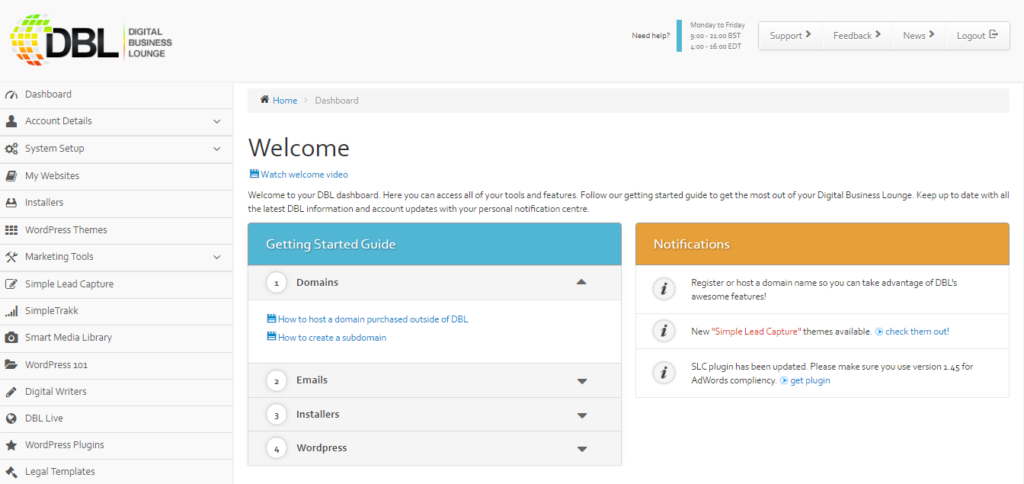
Task: Click the DBL Digital Business Lounge logo
Action: [91, 39]
